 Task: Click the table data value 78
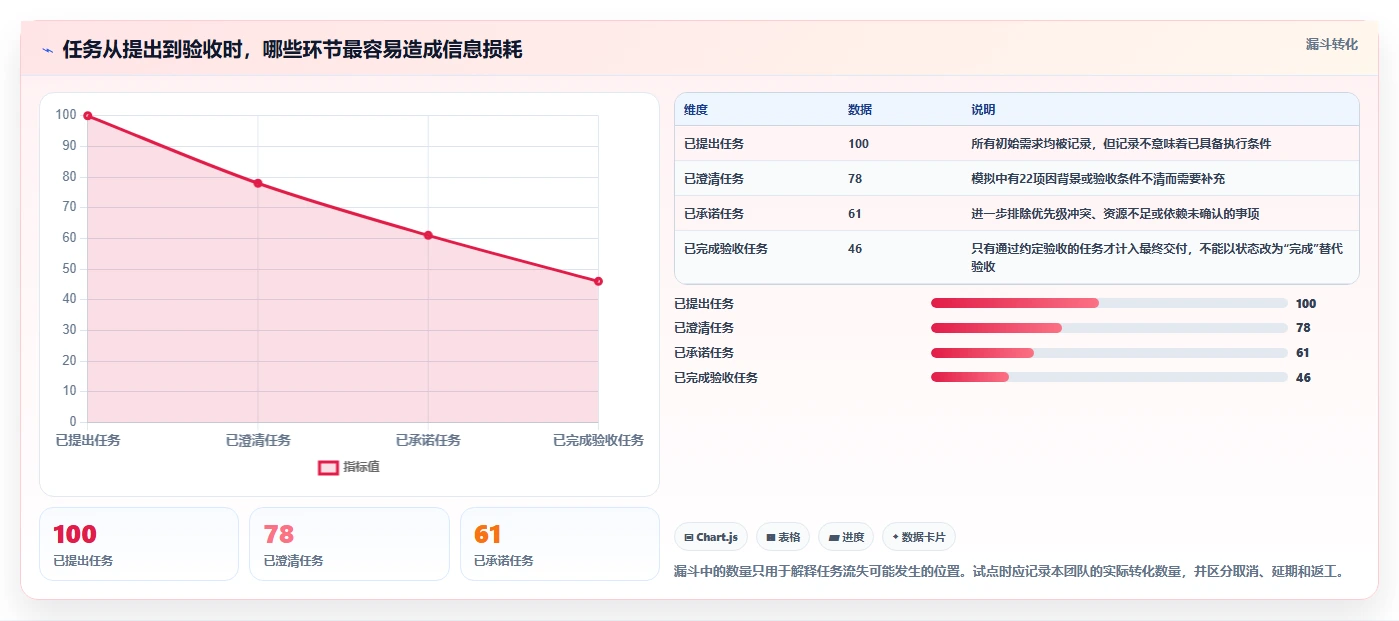pos(855,179)
